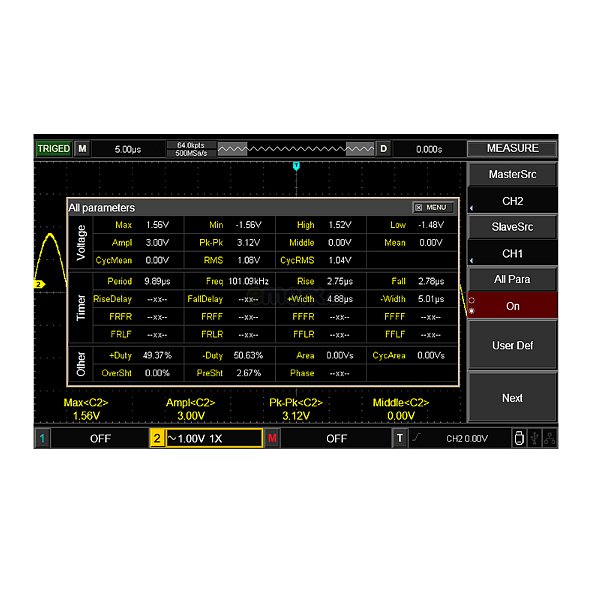Toggle channel 1 indicator
590x590 pixels.
tap(42, 438)
